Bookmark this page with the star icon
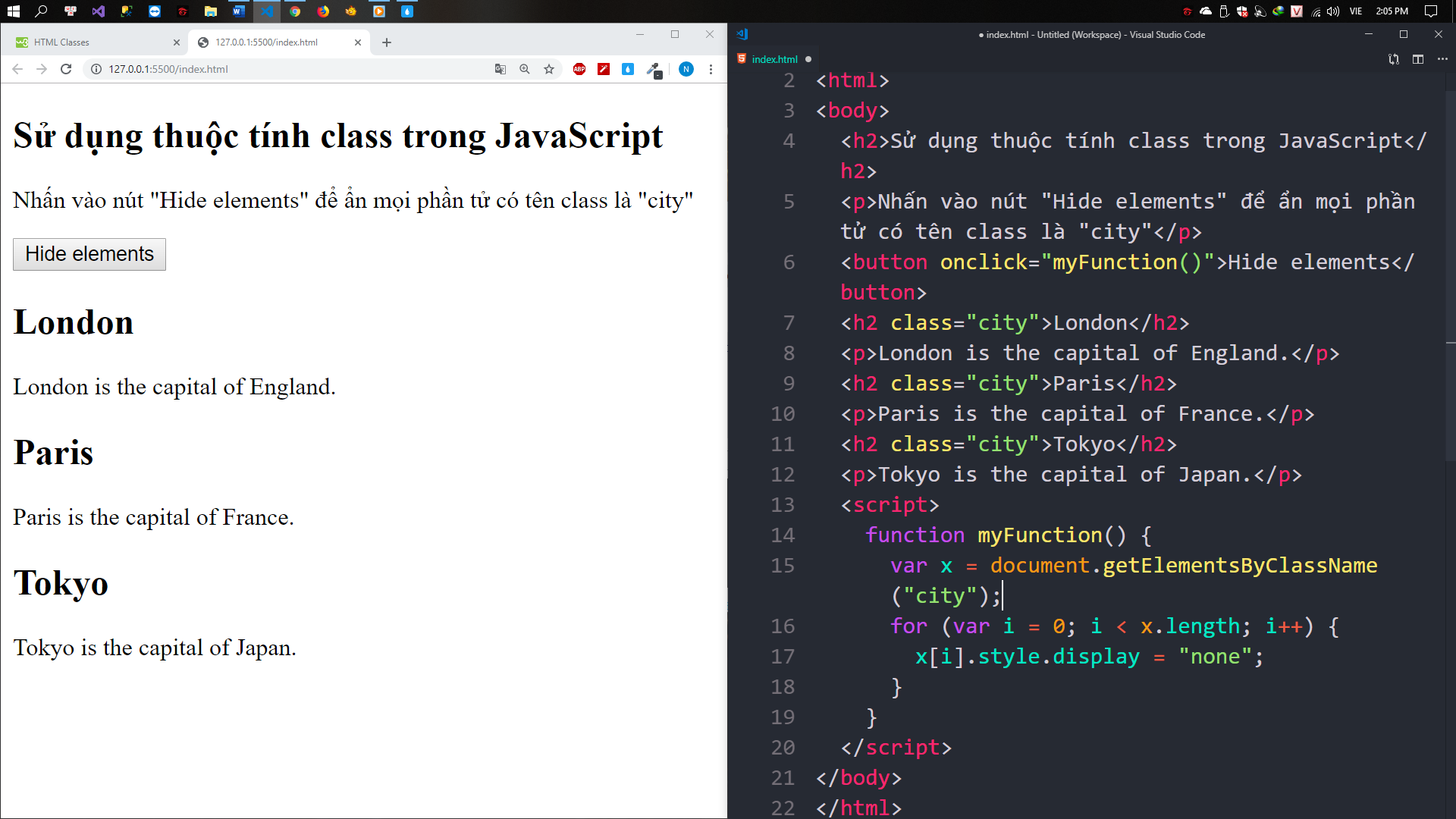Viewport: 1456px width, 819px height. pos(549,69)
